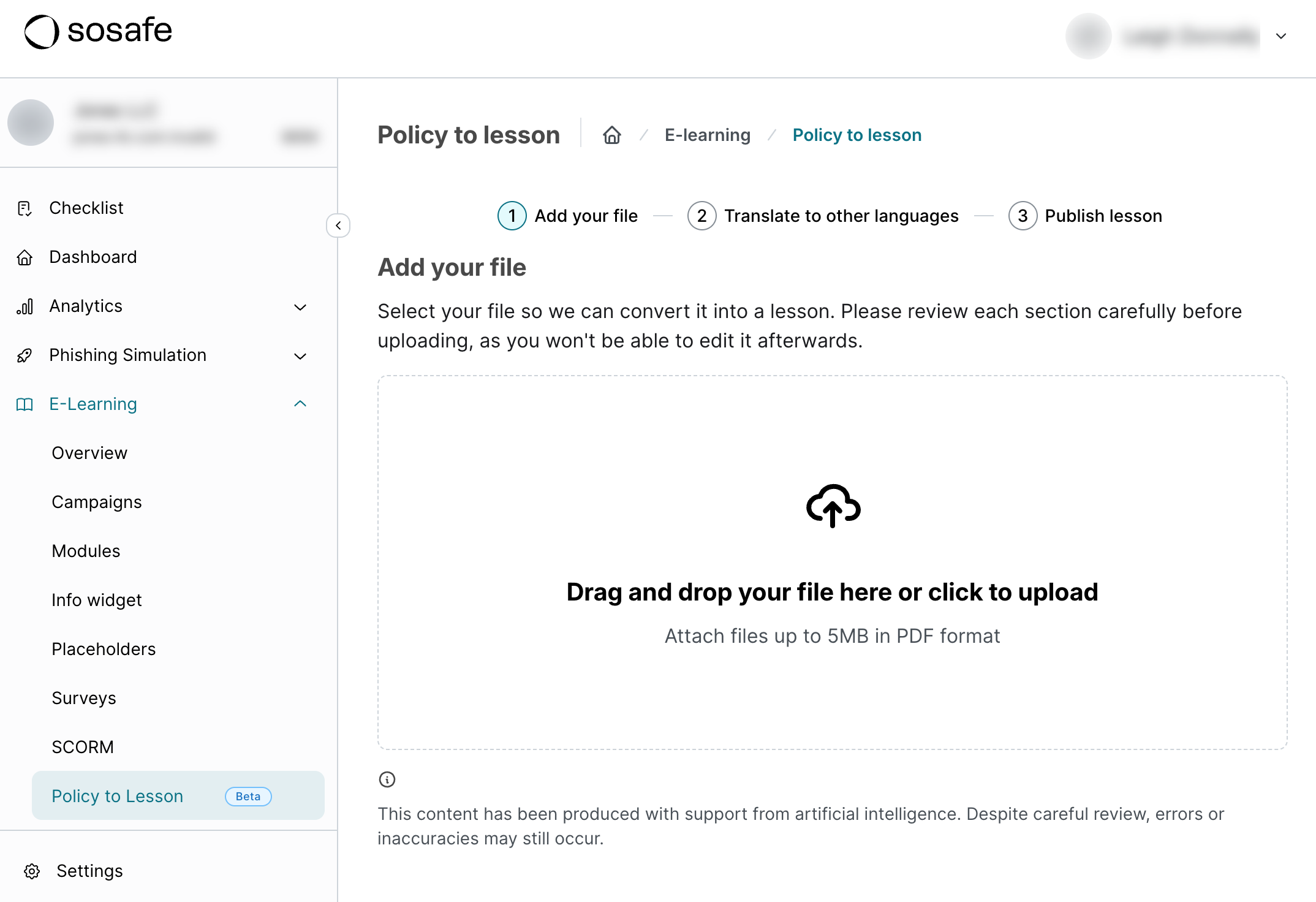Click the sosafe logo
1316x902 pixels.
pos(98,31)
